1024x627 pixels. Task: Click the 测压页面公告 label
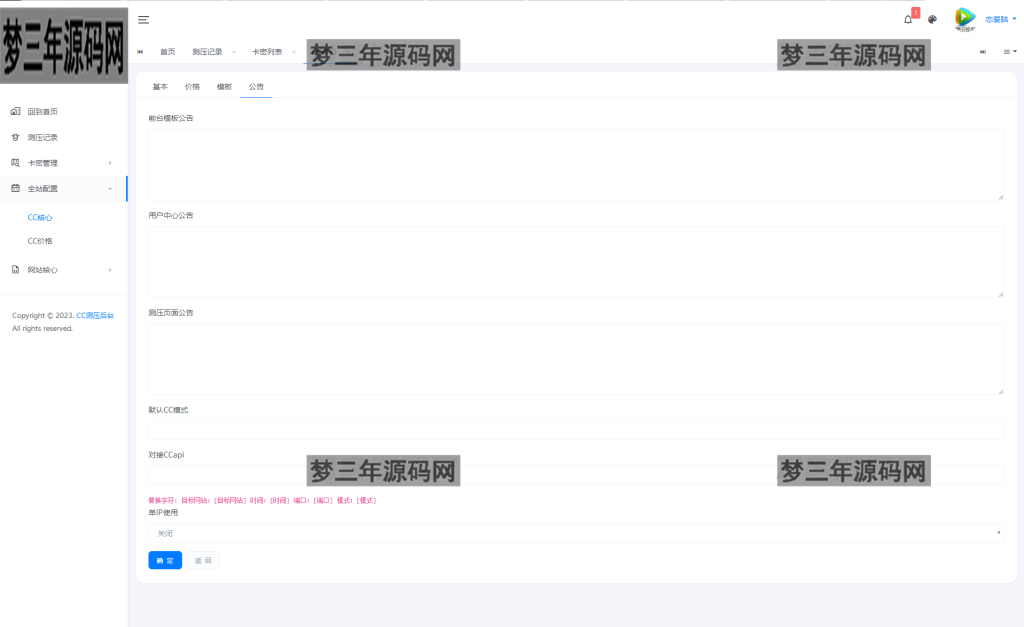[x=170, y=313]
